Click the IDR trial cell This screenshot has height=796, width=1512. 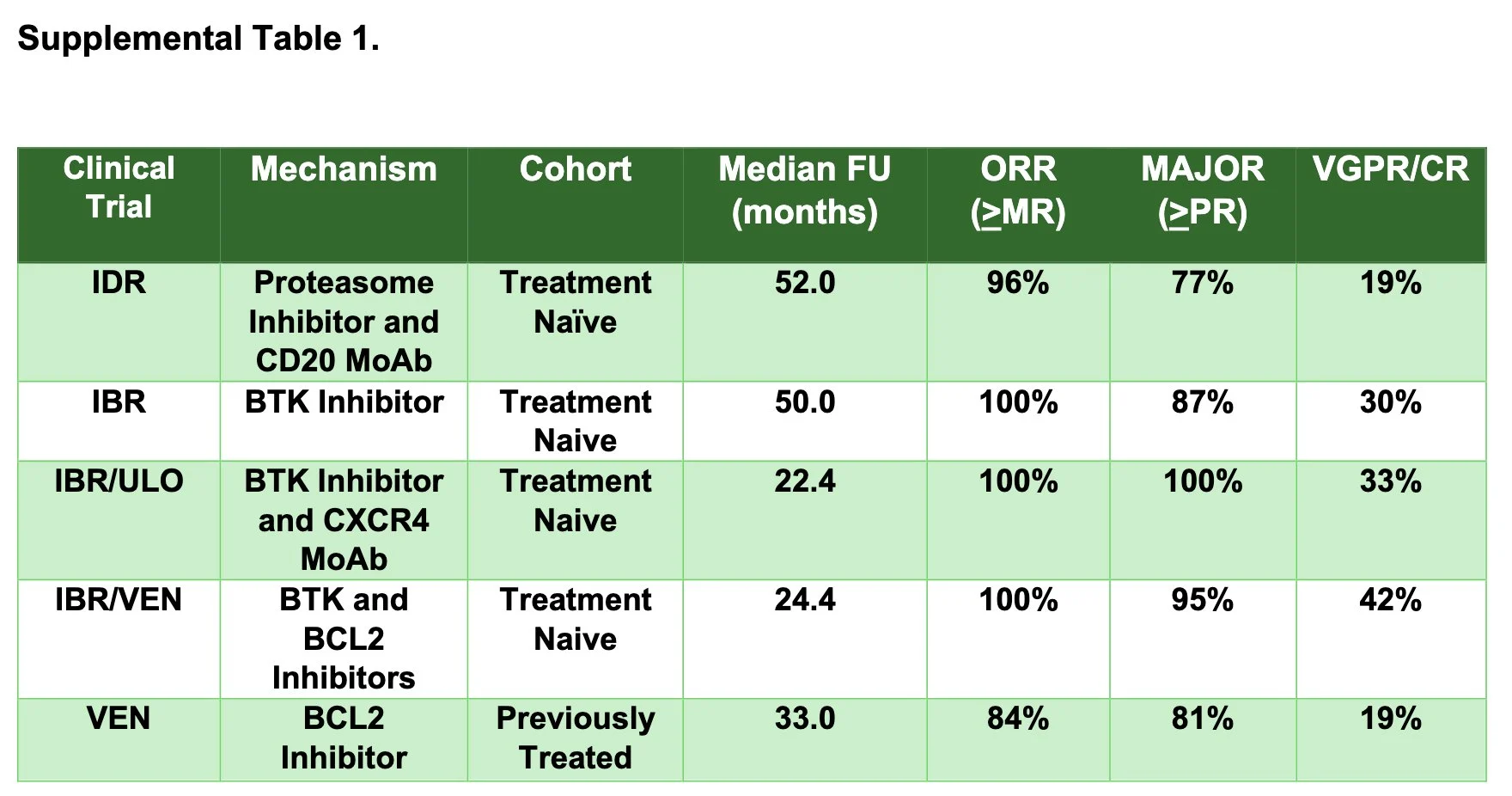pyautogui.click(x=119, y=283)
